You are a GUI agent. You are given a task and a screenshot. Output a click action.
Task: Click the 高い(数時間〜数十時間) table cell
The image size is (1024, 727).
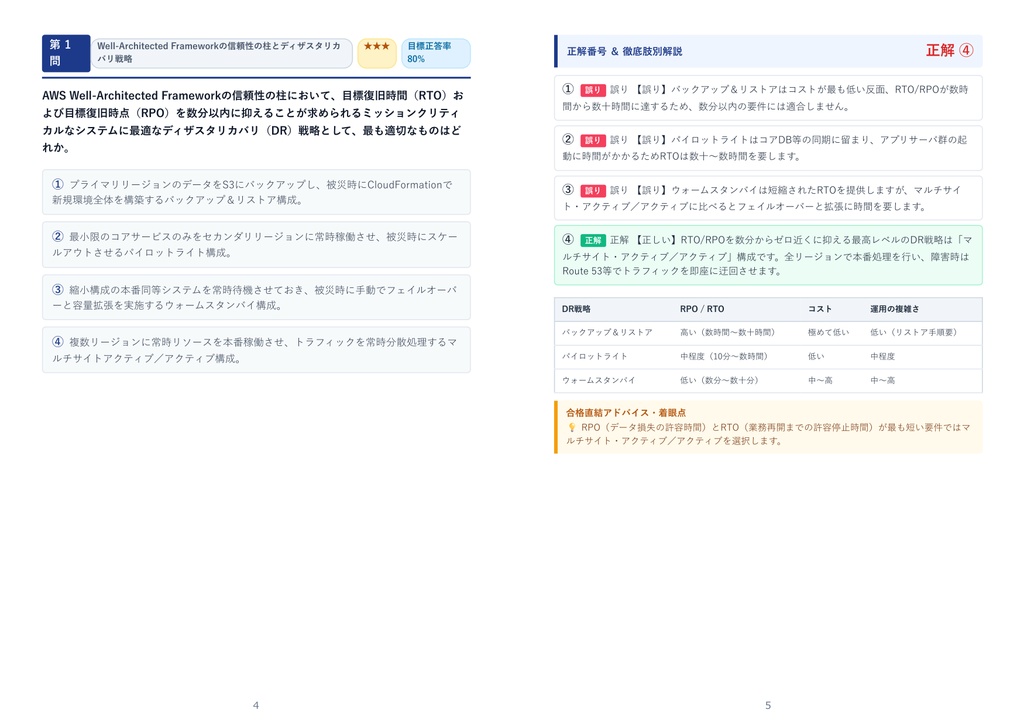point(728,332)
